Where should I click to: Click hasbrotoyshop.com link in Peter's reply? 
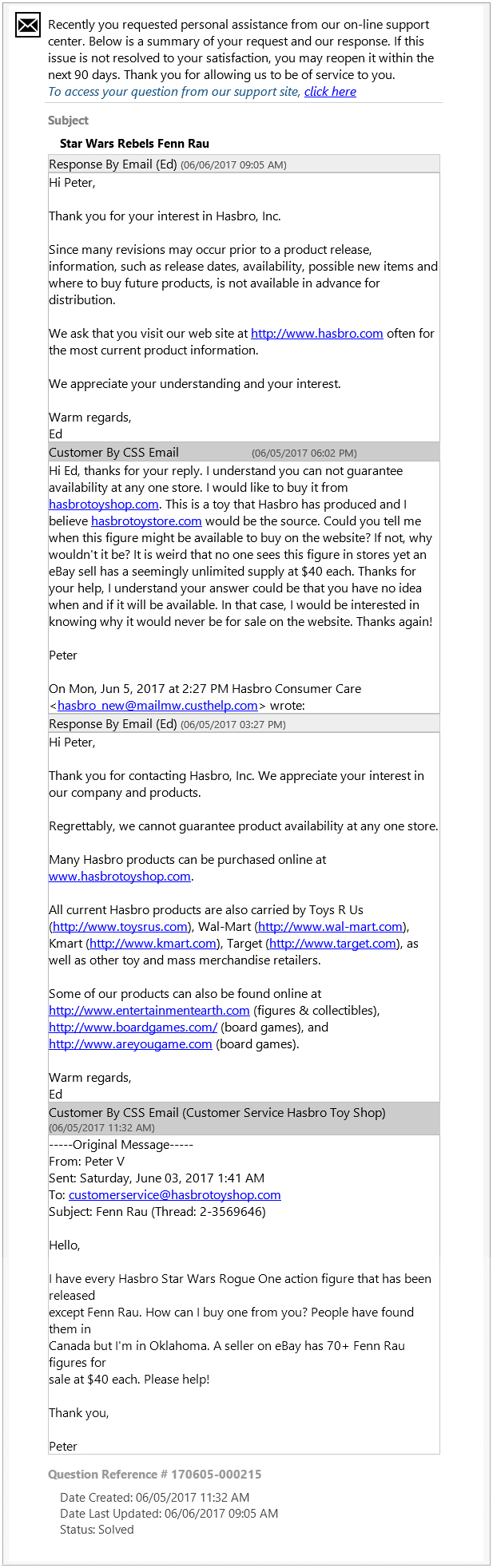click(104, 505)
